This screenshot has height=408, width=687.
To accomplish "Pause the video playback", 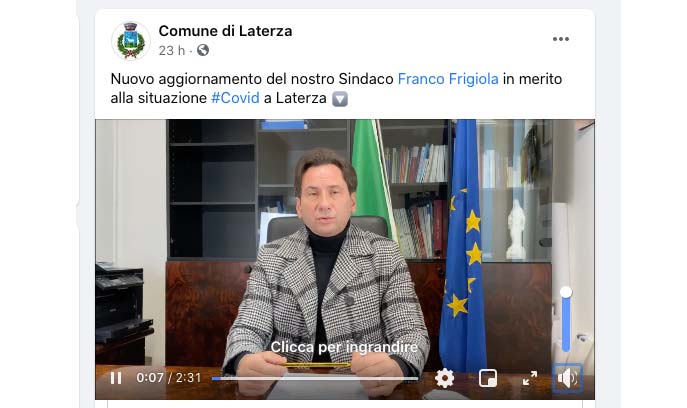I will click(116, 378).
